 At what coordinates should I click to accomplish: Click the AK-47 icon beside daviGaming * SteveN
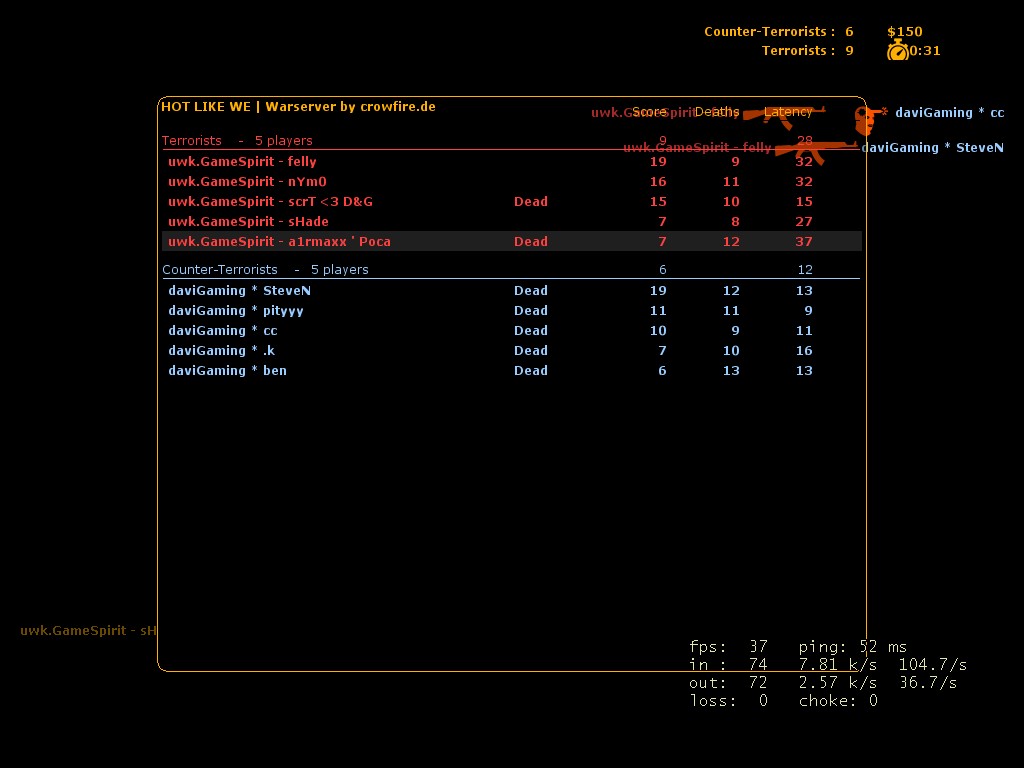pos(809,152)
